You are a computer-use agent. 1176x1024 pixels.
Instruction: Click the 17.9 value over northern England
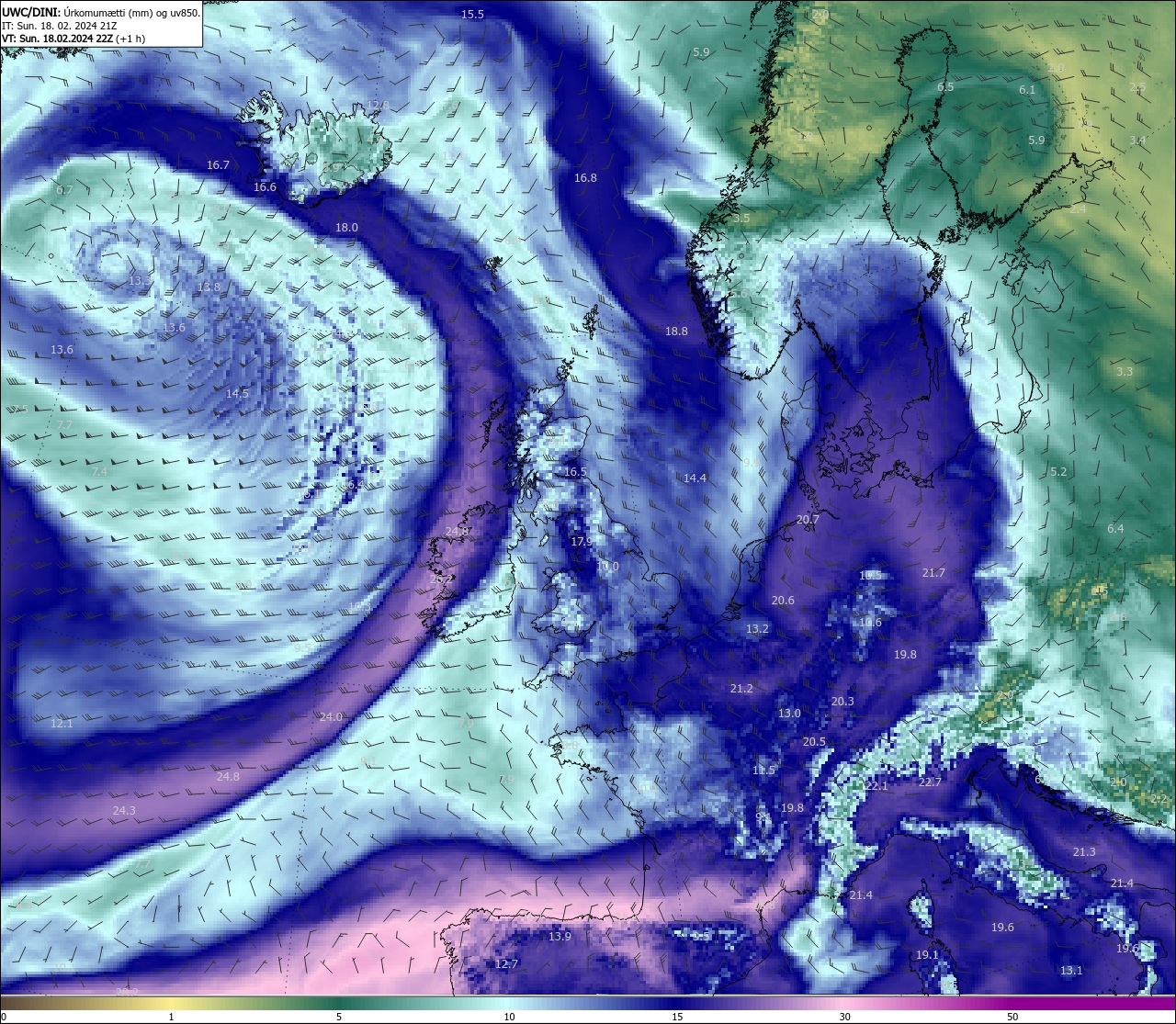(x=582, y=542)
